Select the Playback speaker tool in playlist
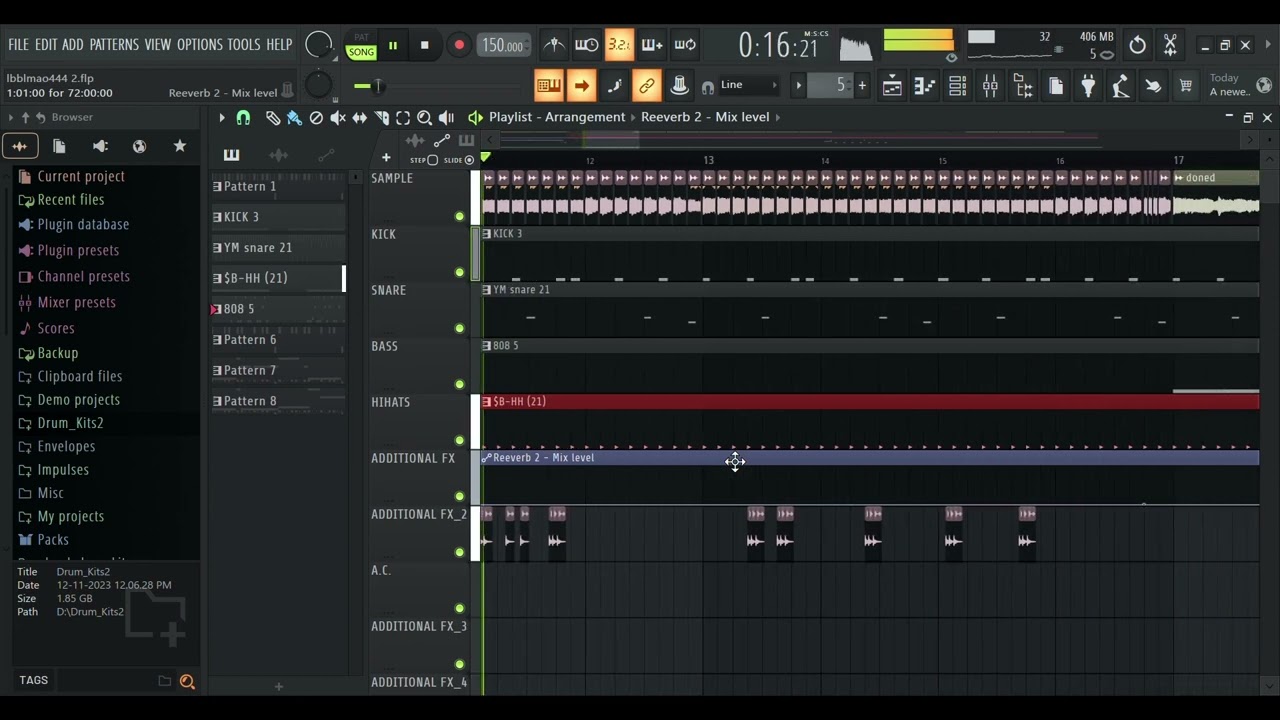Image resolution: width=1280 pixels, height=720 pixels. pyautogui.click(x=447, y=118)
